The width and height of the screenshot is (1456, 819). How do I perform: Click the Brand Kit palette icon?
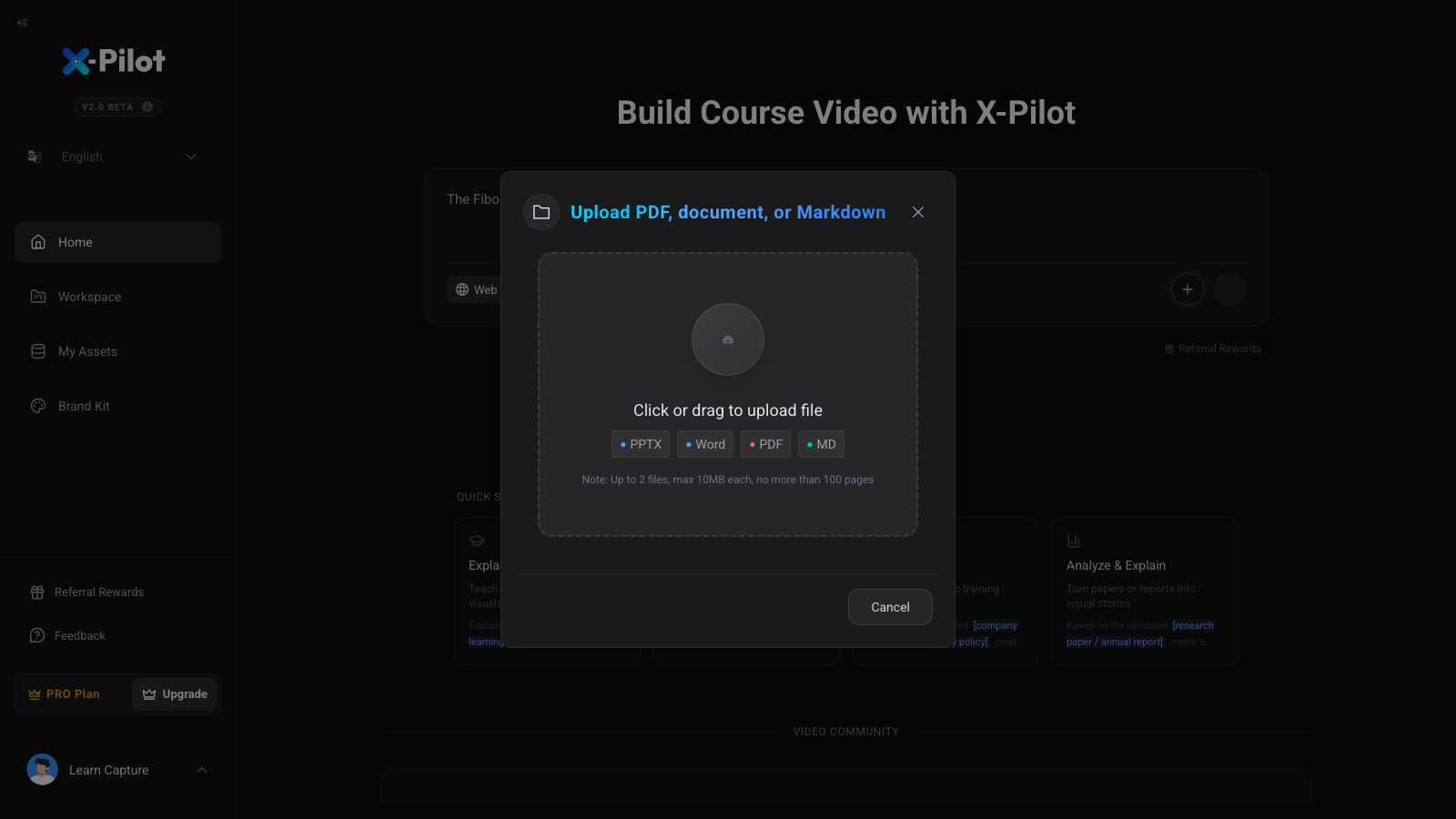tap(38, 406)
